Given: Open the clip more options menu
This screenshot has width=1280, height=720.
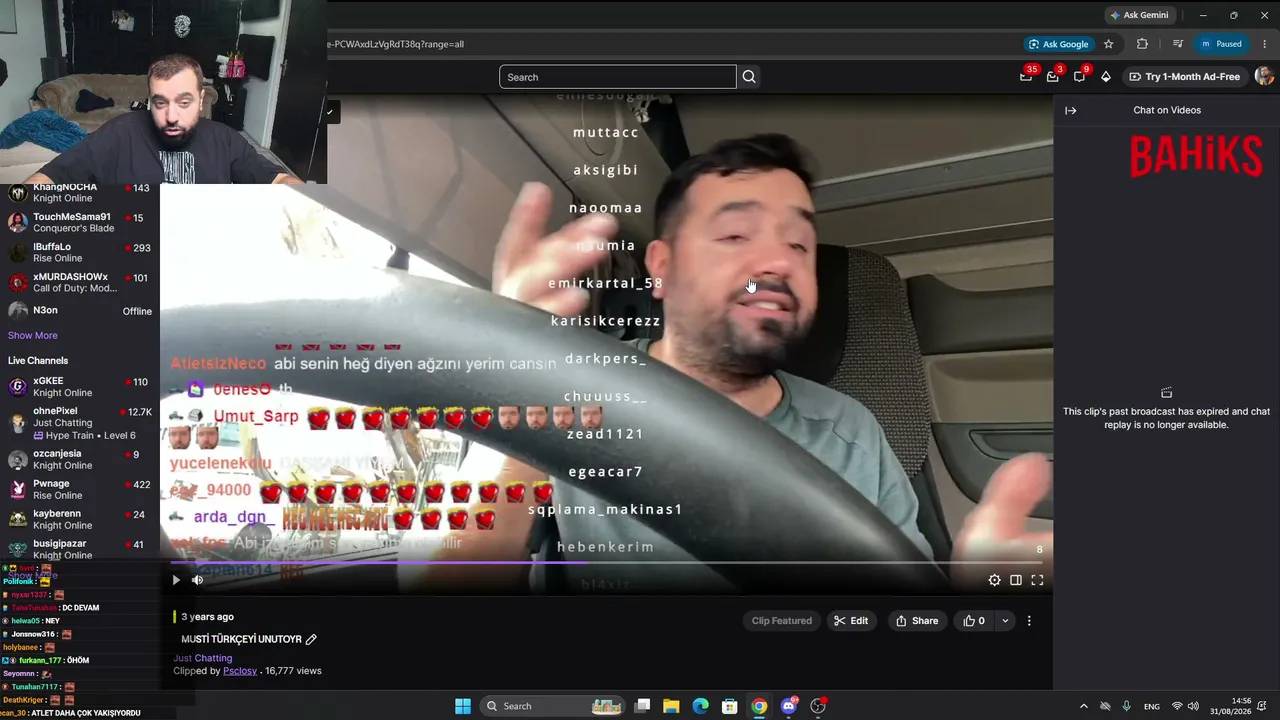Looking at the screenshot, I should 1029,621.
